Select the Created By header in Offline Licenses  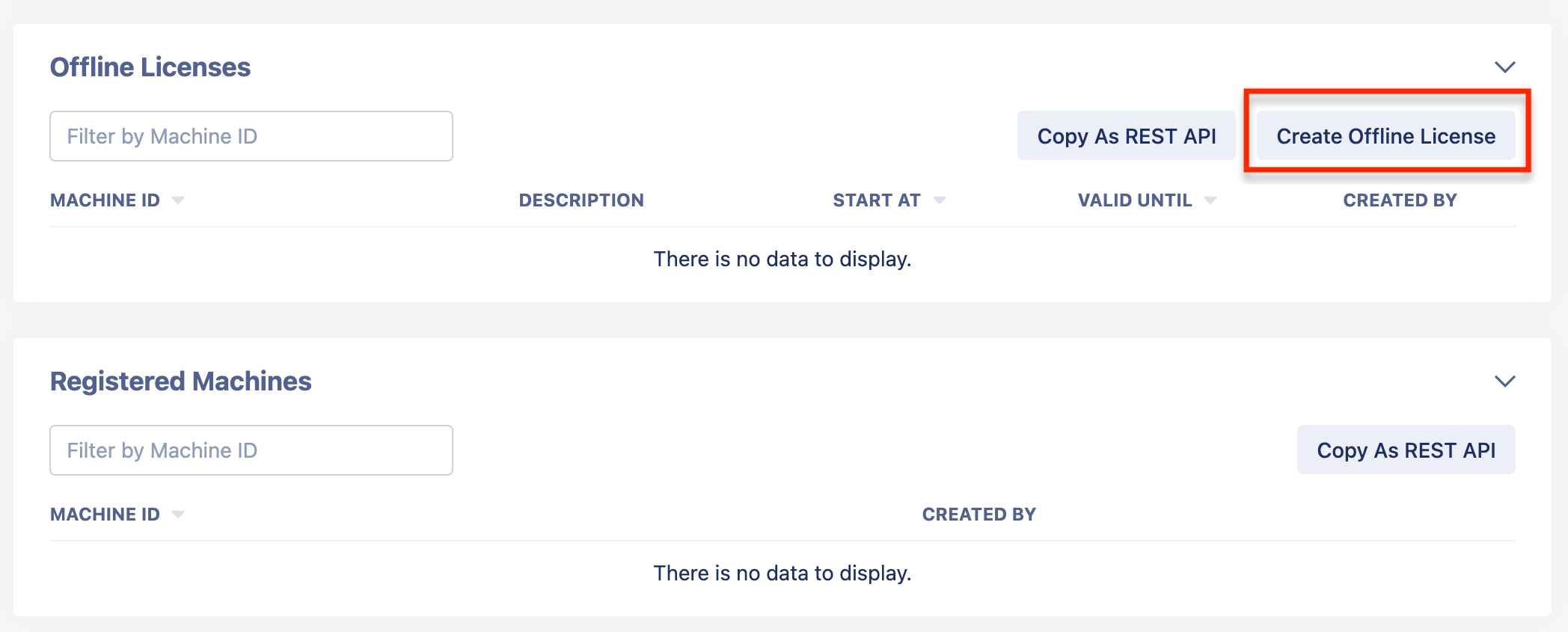(x=1400, y=200)
